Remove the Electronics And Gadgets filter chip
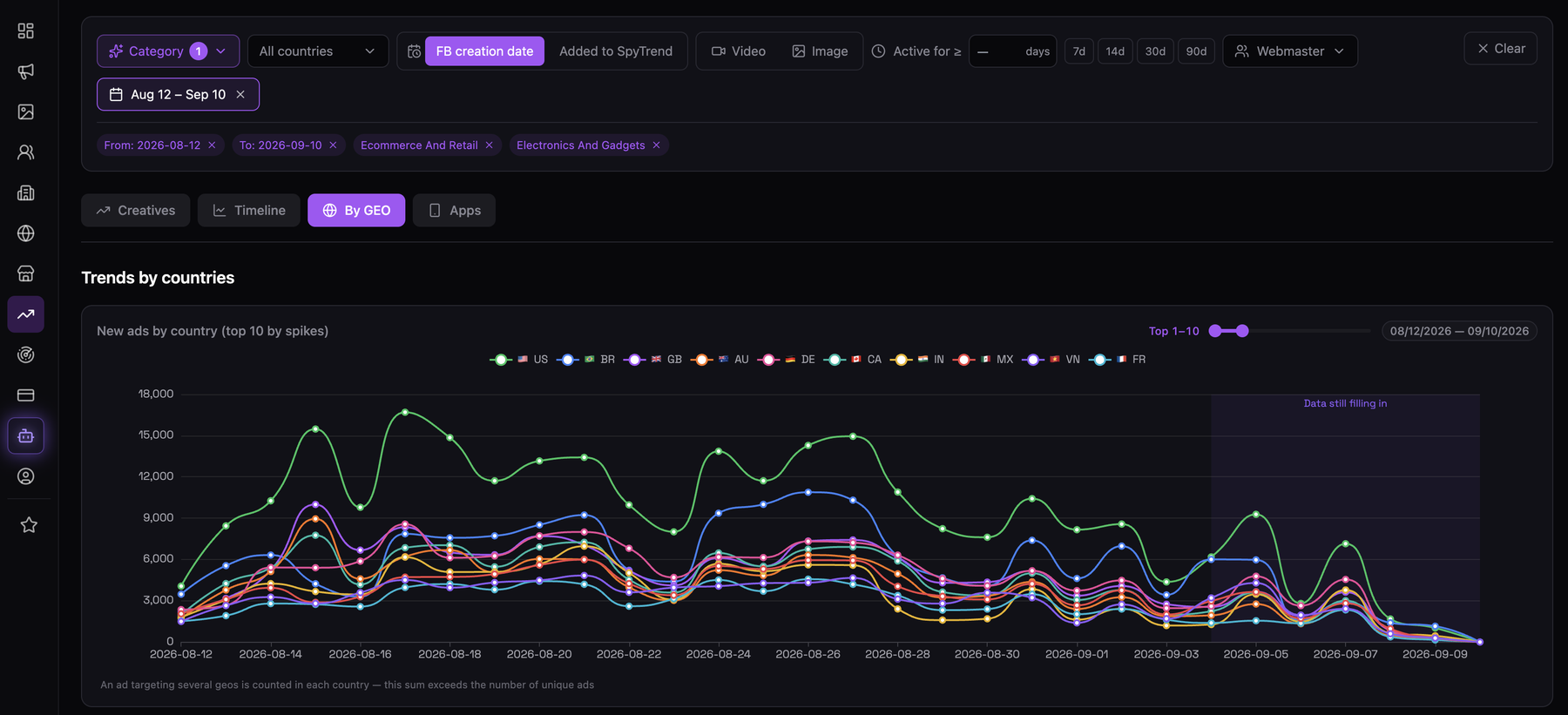 pyautogui.click(x=656, y=145)
